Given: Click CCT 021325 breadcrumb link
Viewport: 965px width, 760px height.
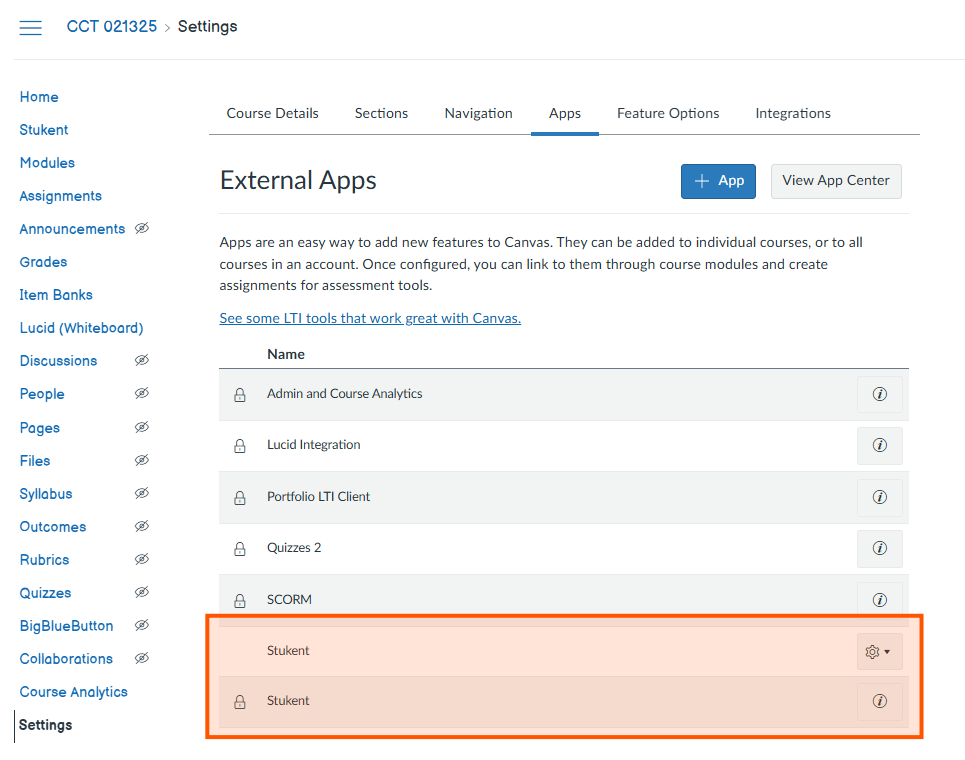Looking at the screenshot, I should tap(111, 27).
